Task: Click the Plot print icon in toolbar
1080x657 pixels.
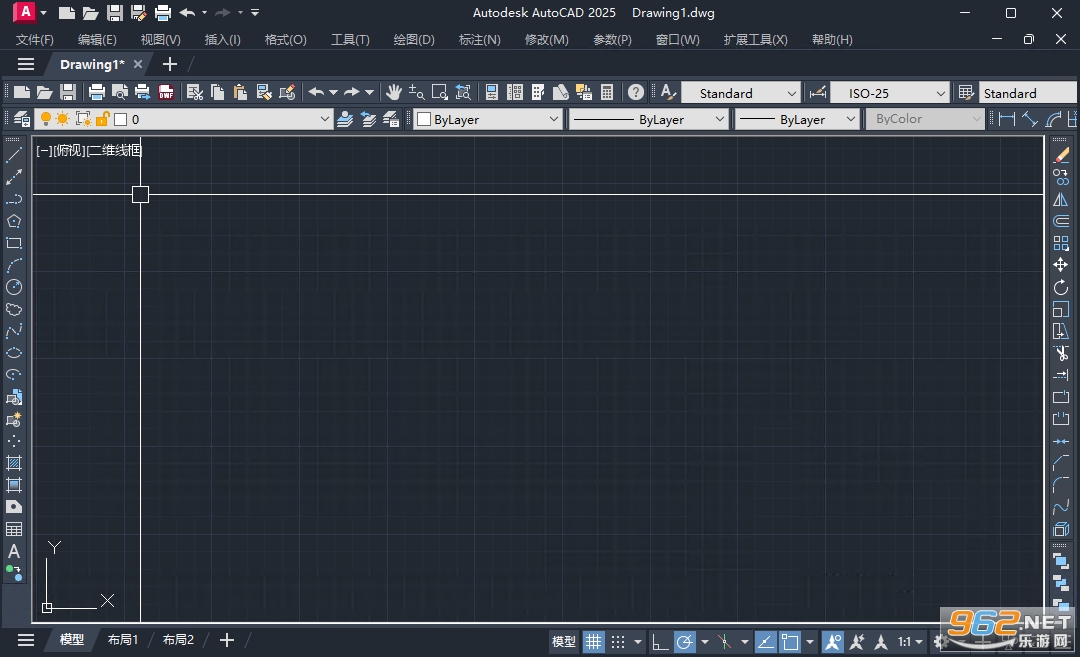Action: 96,92
